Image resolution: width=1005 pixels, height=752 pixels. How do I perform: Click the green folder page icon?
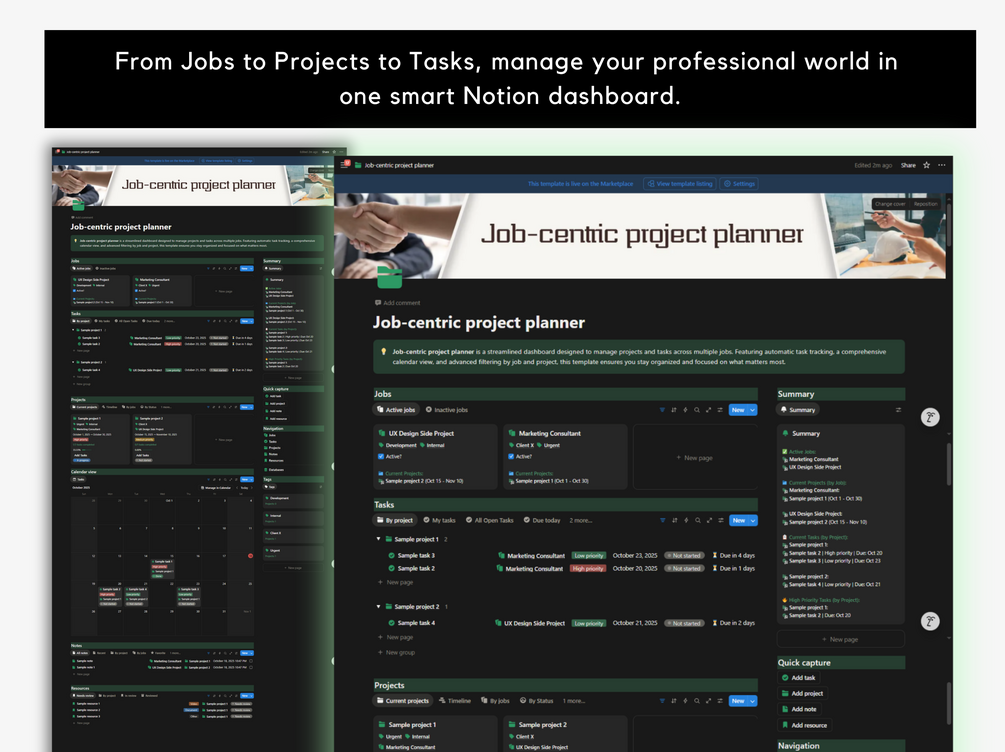point(390,278)
